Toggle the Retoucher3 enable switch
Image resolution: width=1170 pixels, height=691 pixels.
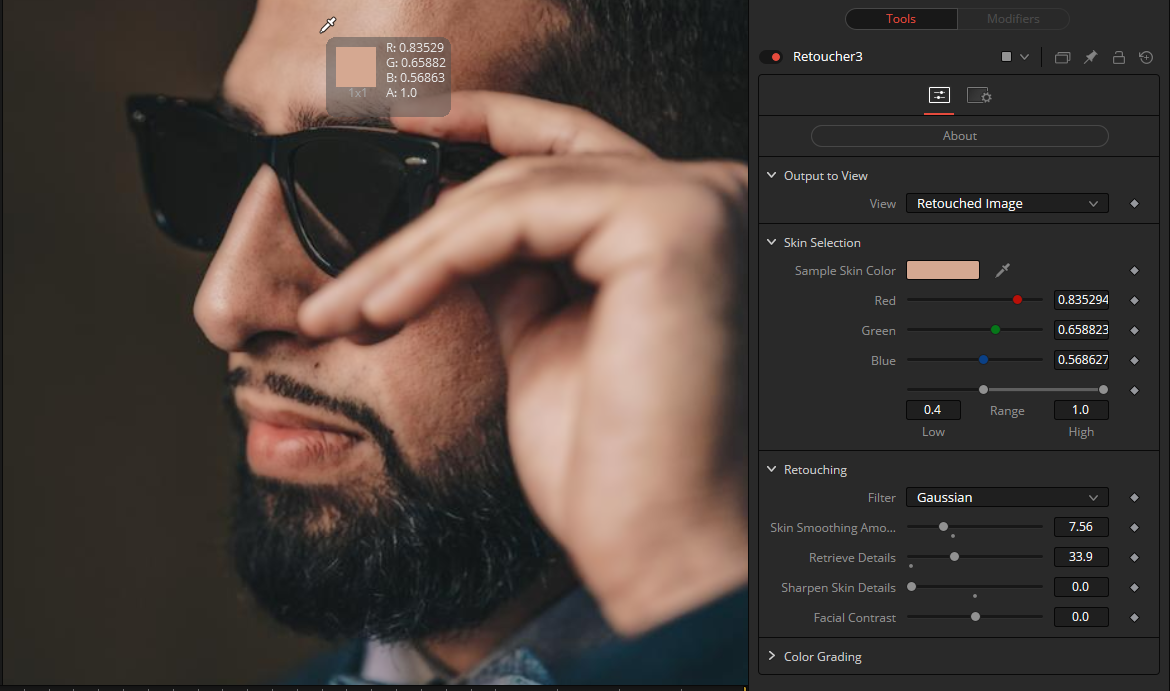coord(770,57)
